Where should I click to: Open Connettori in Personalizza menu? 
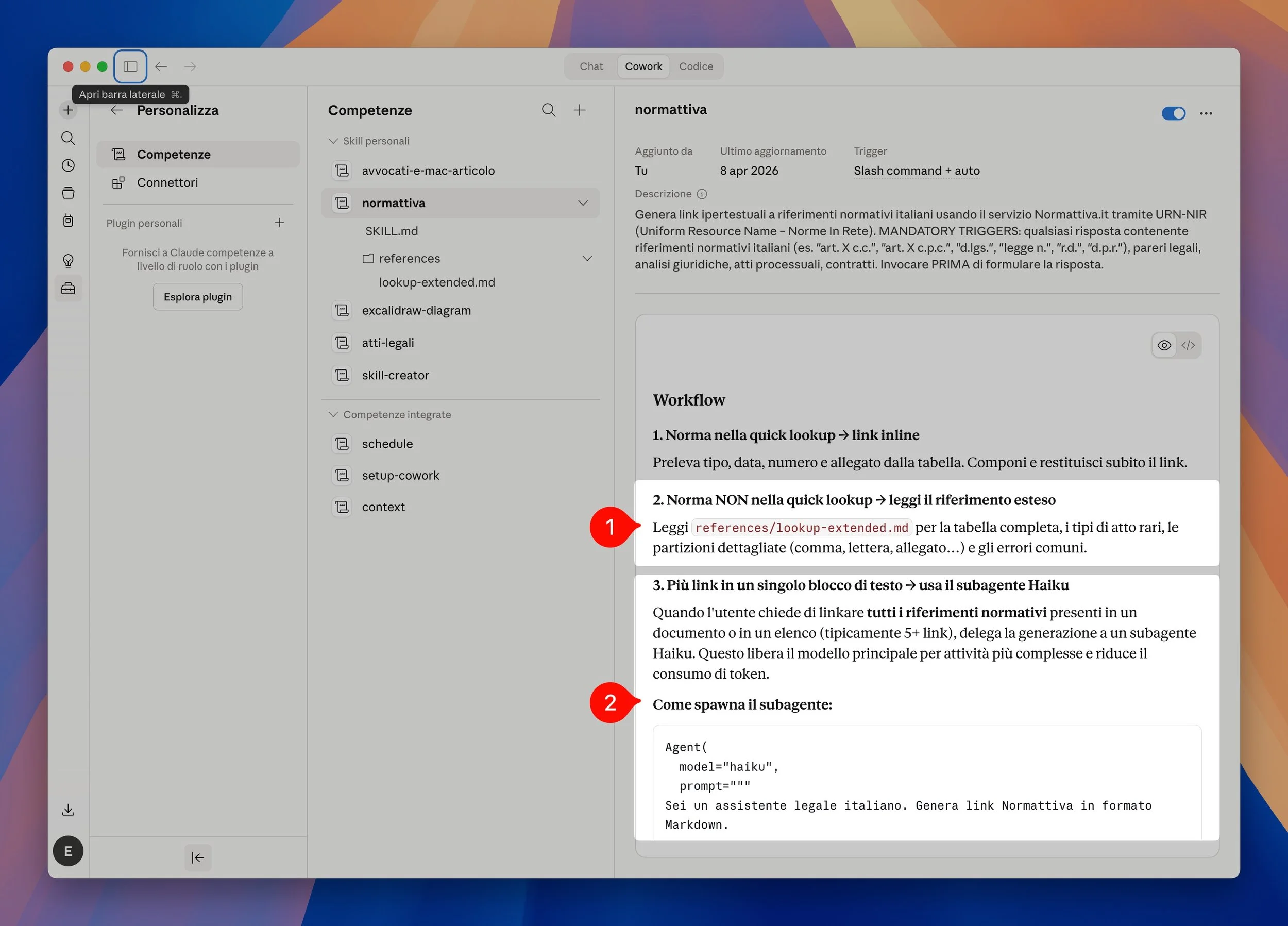tap(167, 182)
